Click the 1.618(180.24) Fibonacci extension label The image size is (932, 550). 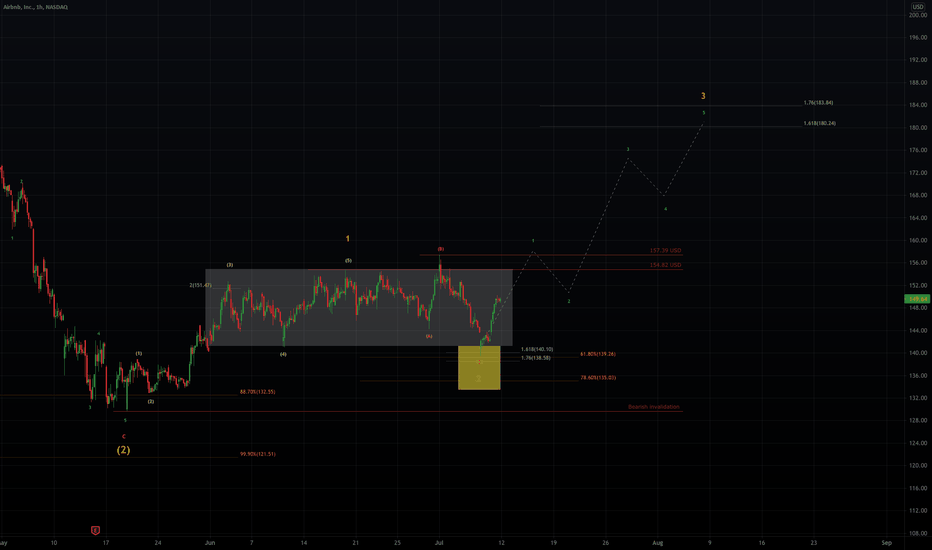click(819, 124)
